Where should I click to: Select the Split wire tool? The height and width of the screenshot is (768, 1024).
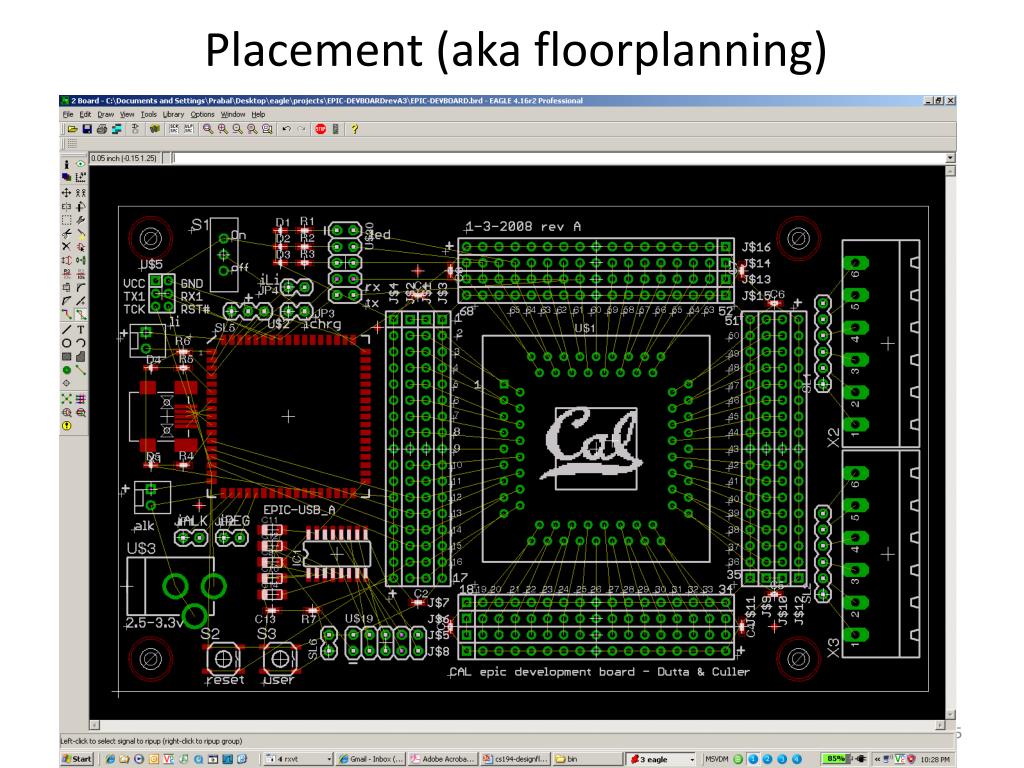coord(67,300)
